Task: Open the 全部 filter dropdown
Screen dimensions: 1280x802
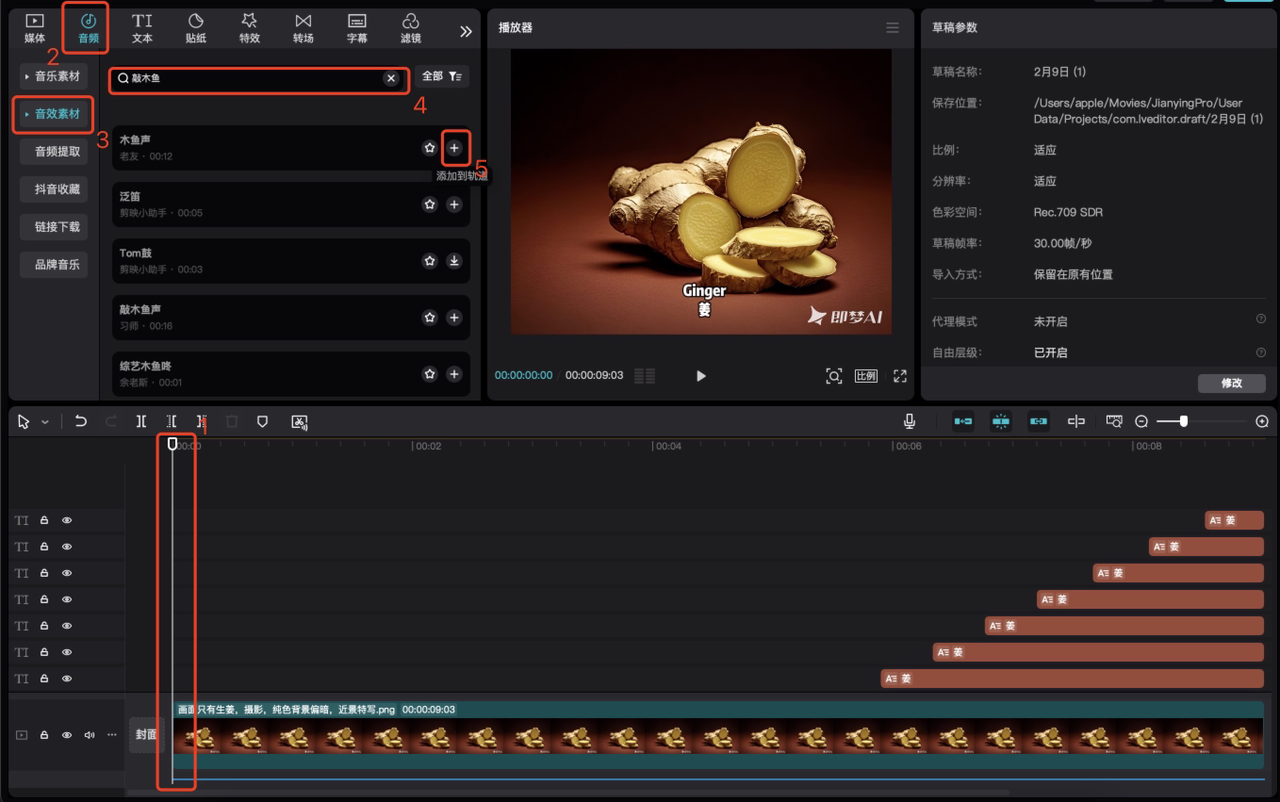Action: (442, 77)
